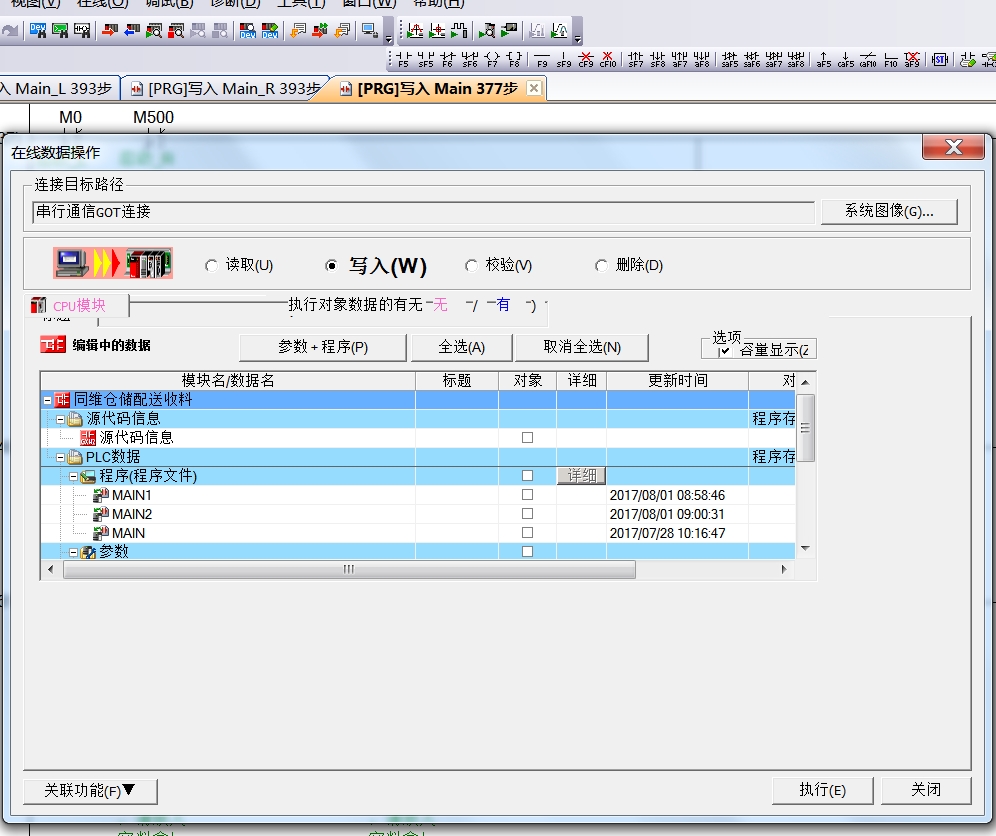This screenshot has width=996, height=836.
Task: Open the 关联功能(F) dropdown button
Action: pyautogui.click(x=90, y=790)
